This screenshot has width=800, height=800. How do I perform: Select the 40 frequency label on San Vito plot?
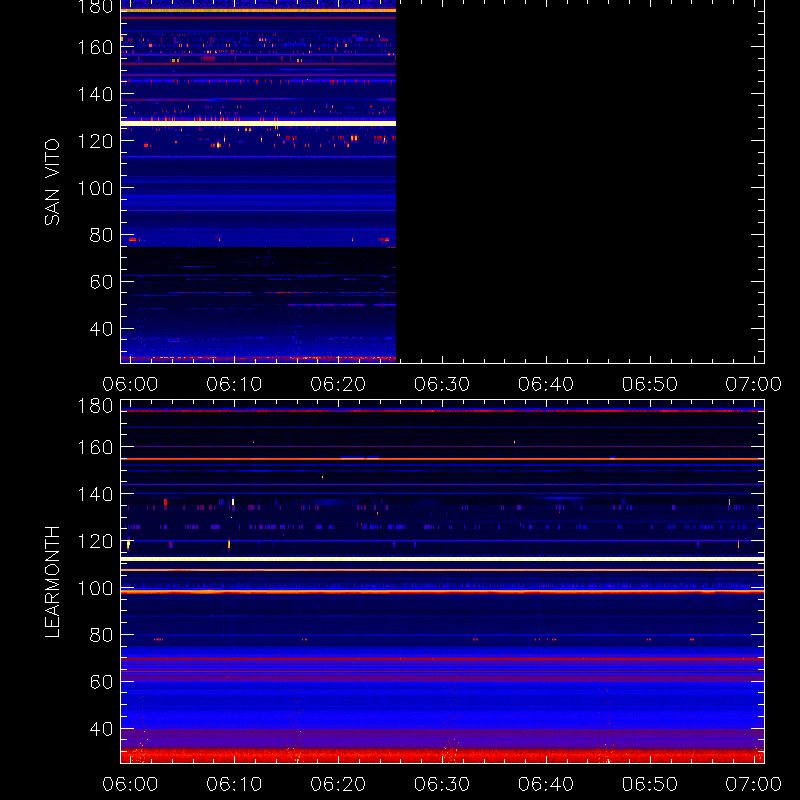coord(101,329)
